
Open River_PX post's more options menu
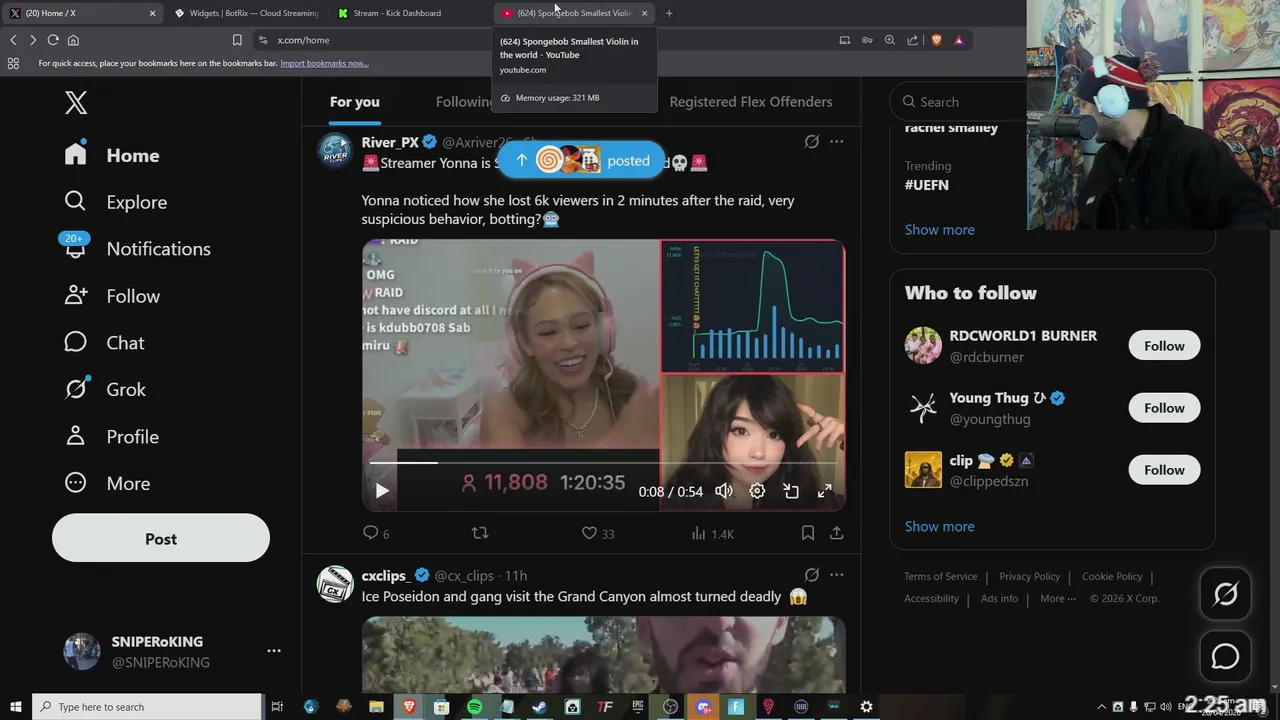click(837, 142)
